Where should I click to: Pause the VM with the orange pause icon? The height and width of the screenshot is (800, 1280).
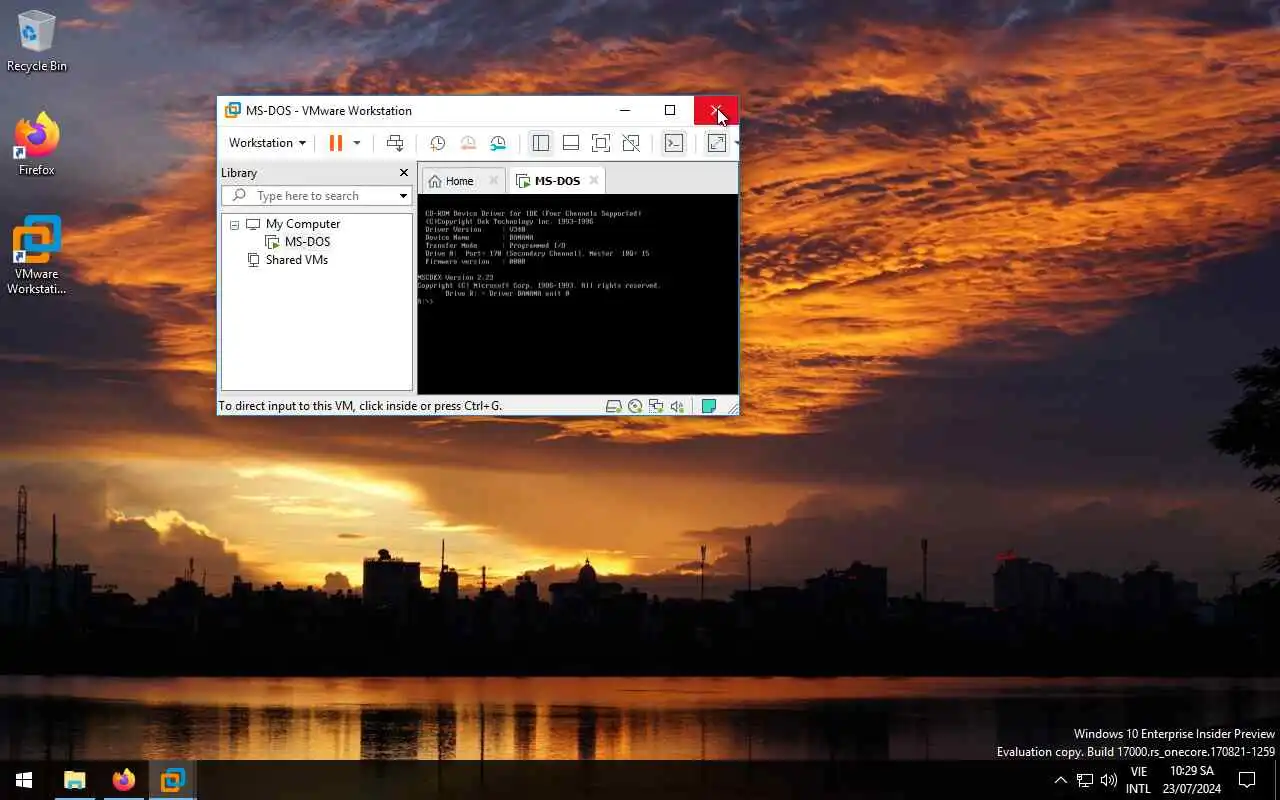tap(336, 143)
